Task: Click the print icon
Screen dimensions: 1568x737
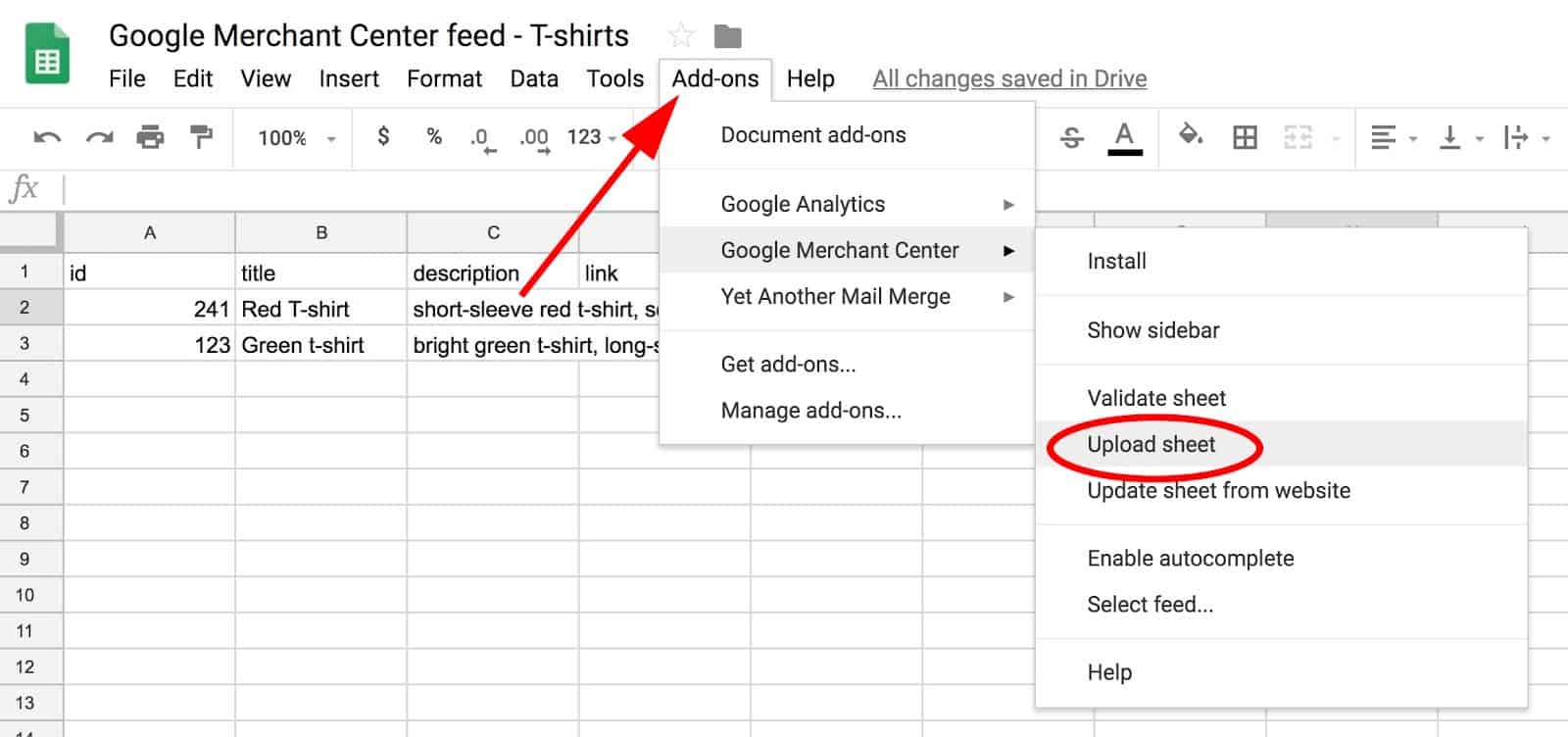Action: point(150,137)
